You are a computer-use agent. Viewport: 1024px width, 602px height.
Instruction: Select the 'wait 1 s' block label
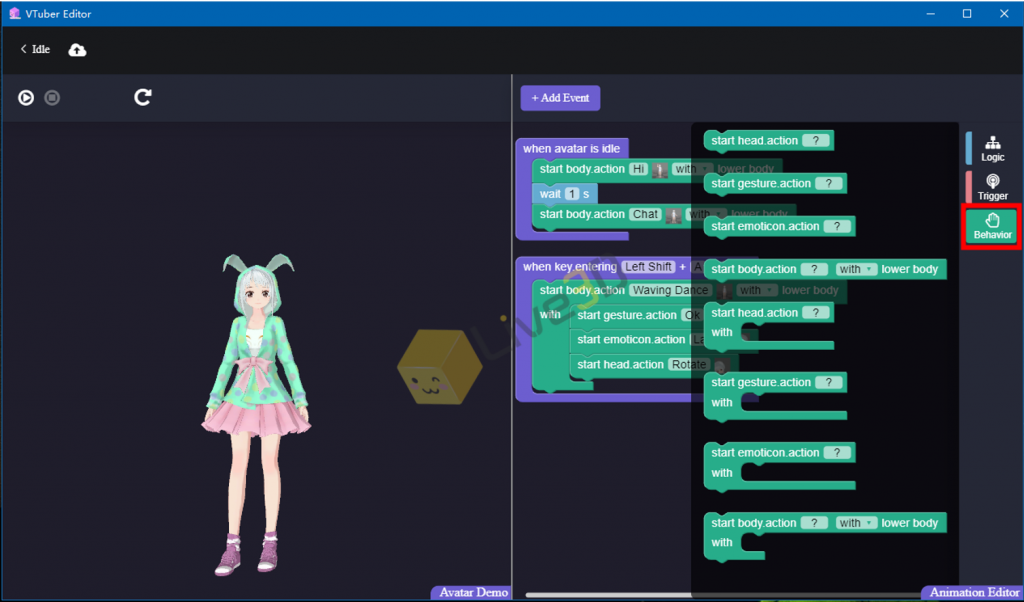pyautogui.click(x=565, y=194)
